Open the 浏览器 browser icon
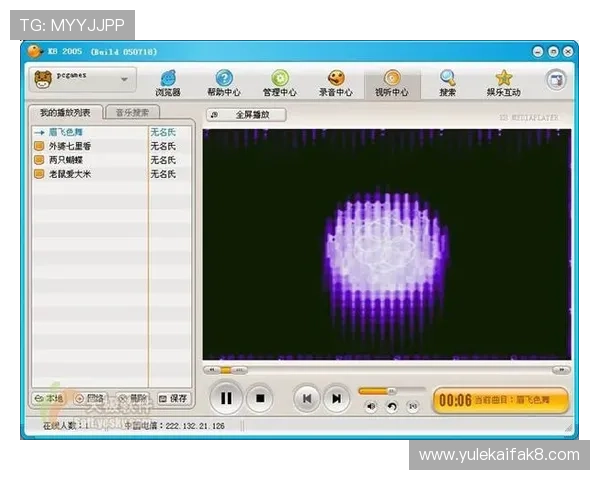This screenshot has height=480, width=600. (x=168, y=81)
